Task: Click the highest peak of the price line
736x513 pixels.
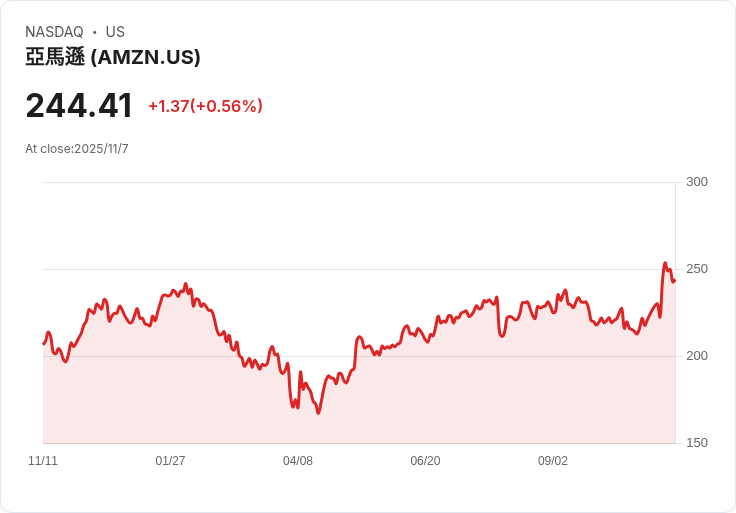Action: tap(665, 264)
